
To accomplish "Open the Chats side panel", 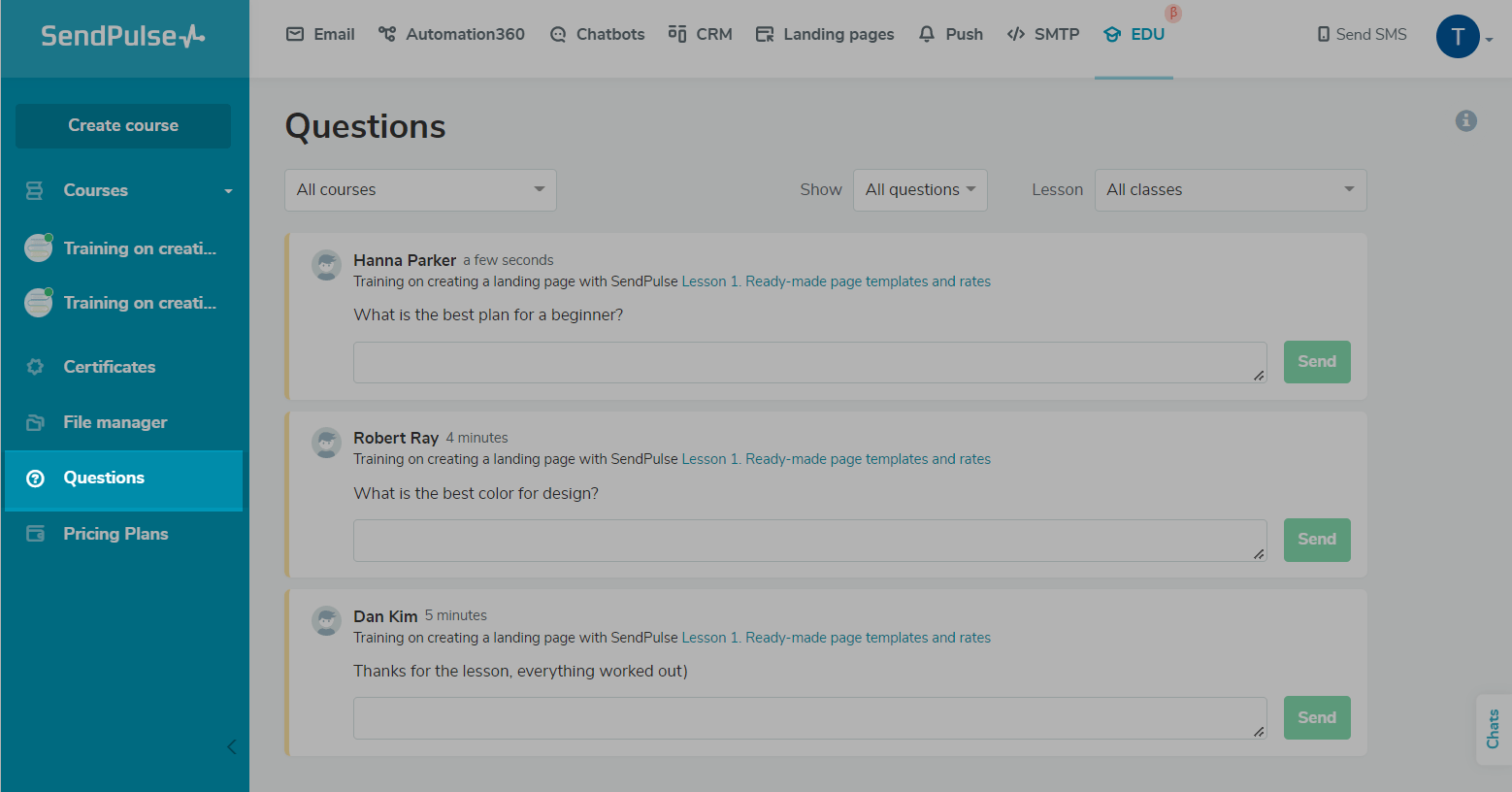I will tap(1493, 729).
